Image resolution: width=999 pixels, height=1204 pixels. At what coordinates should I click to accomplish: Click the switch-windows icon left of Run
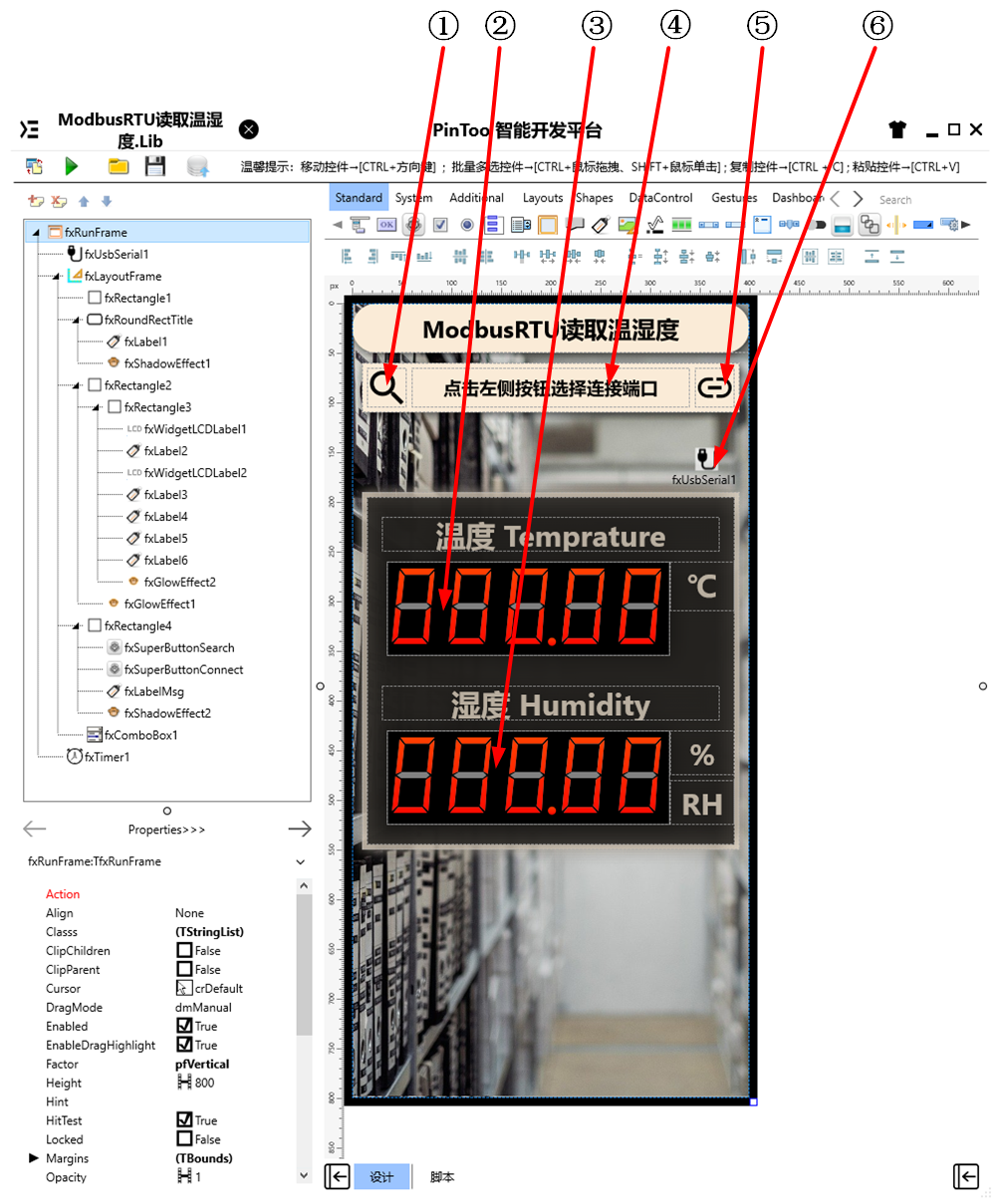click(x=34, y=166)
